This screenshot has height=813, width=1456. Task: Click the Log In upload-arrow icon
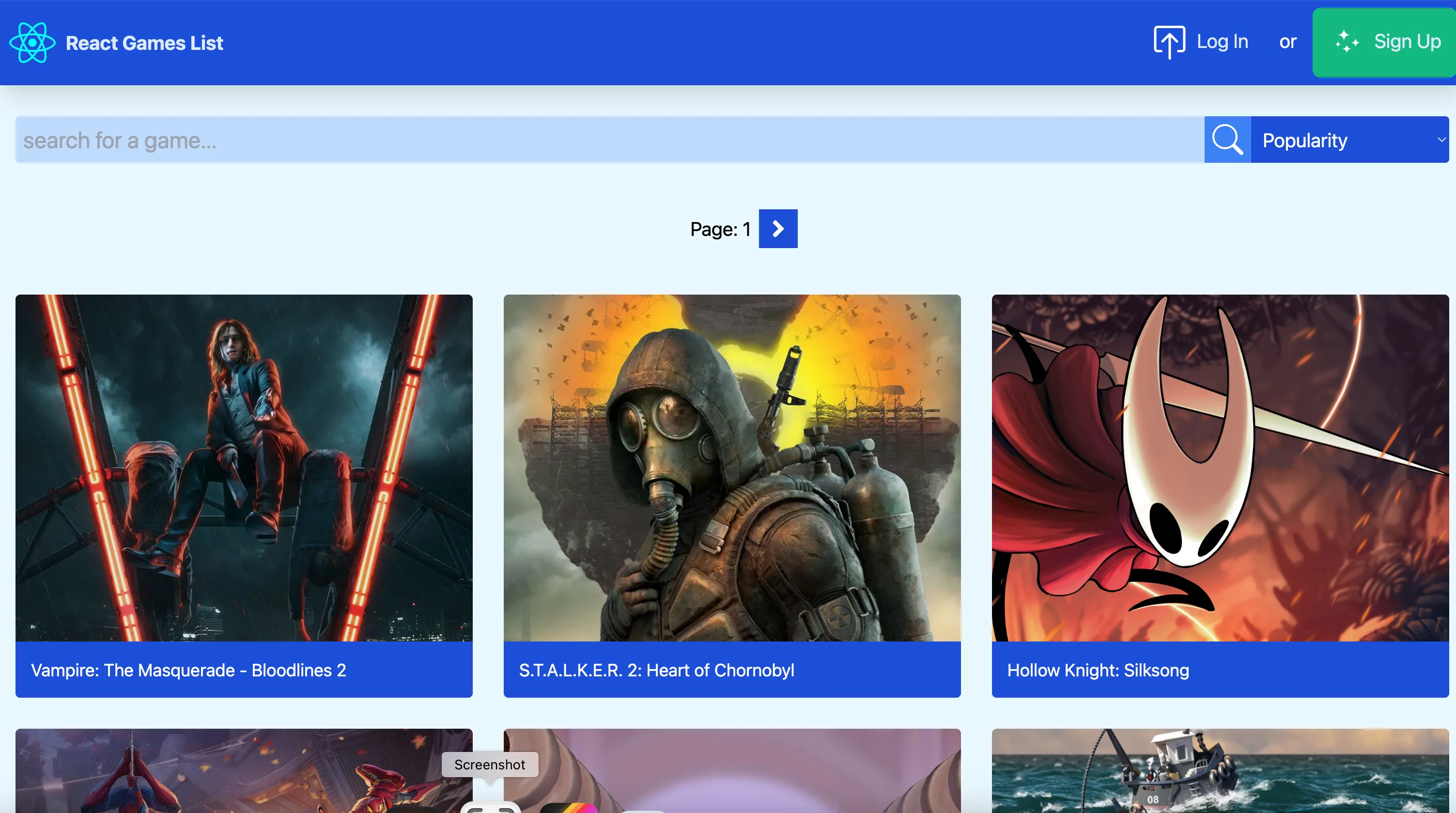point(1169,43)
